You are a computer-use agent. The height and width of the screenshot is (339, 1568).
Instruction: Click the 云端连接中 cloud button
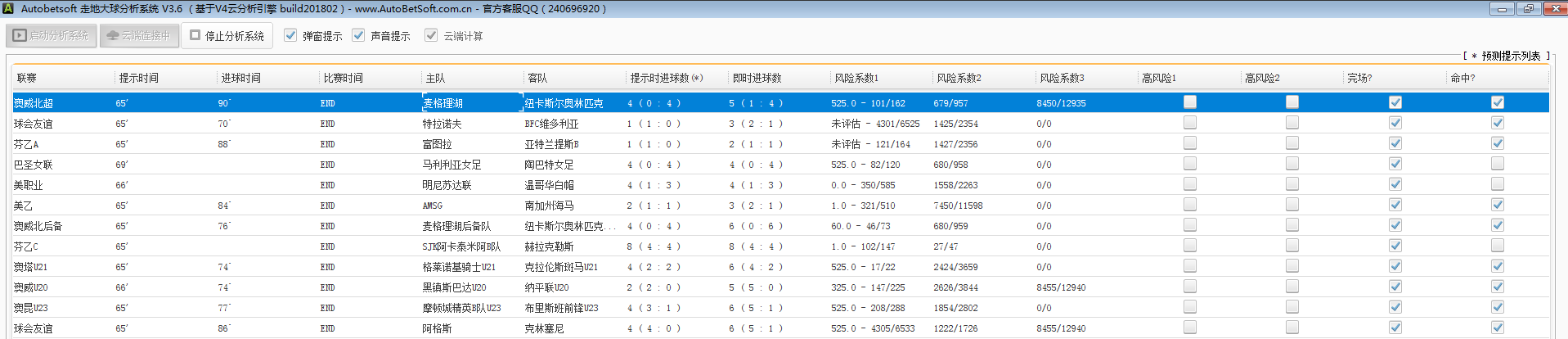tap(140, 36)
